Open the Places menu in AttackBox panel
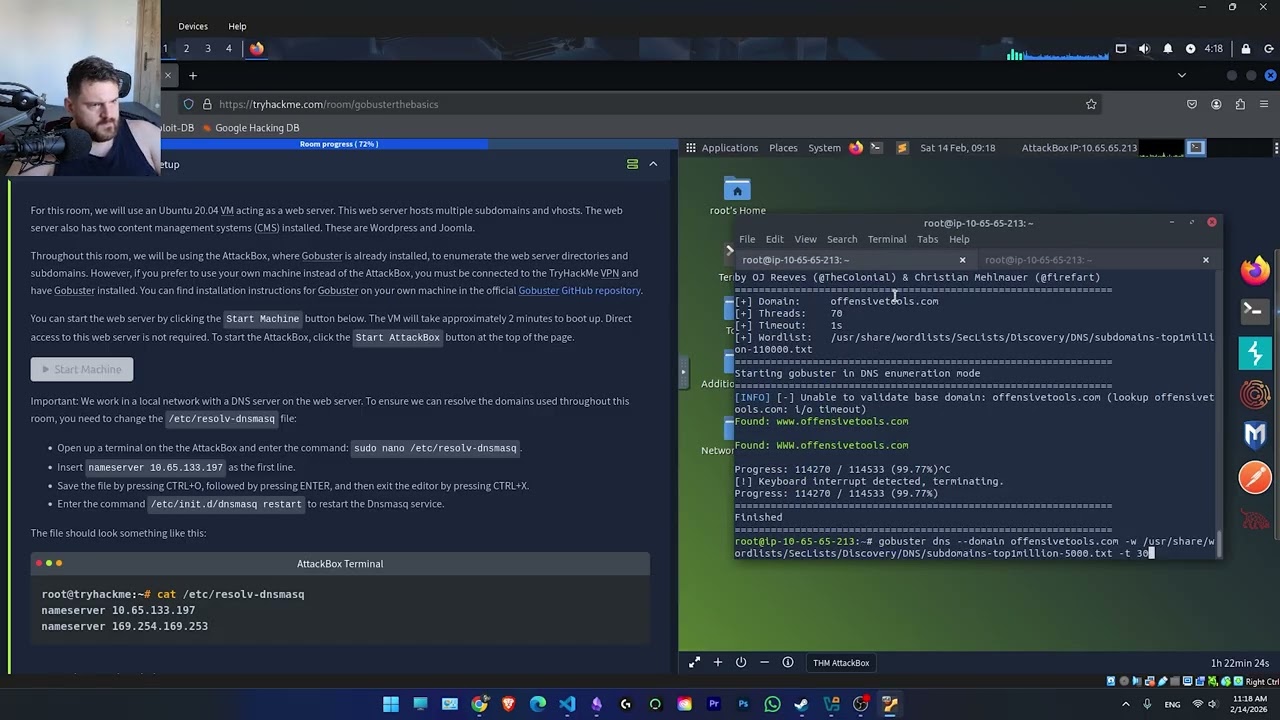 783,148
